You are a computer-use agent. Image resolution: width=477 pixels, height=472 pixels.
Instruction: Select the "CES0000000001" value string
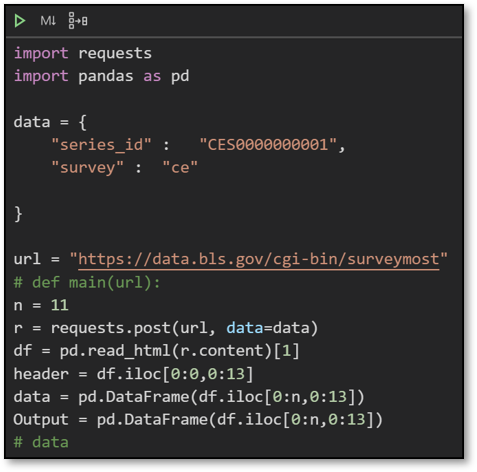coord(268,145)
